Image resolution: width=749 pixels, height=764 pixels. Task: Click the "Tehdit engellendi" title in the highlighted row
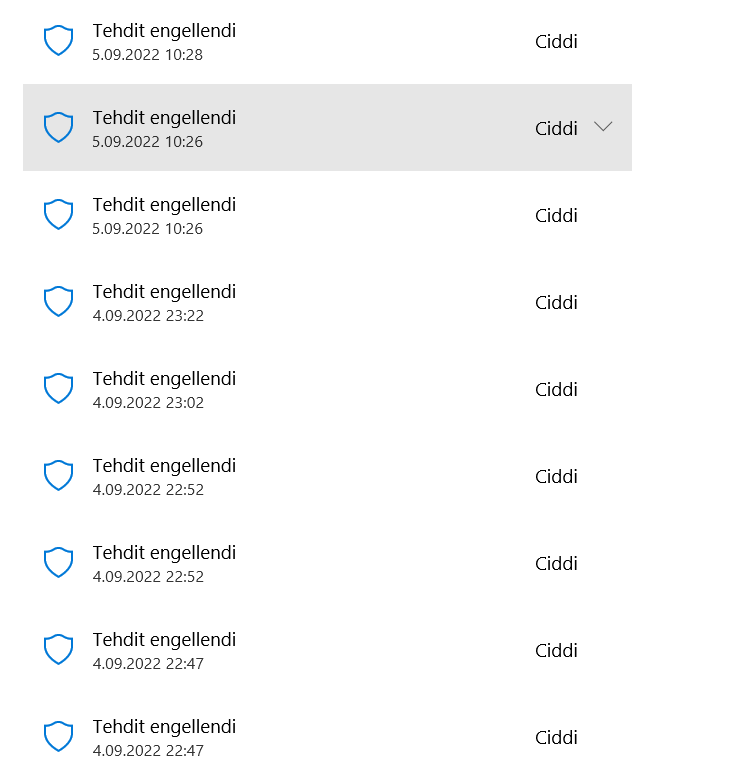click(x=164, y=118)
